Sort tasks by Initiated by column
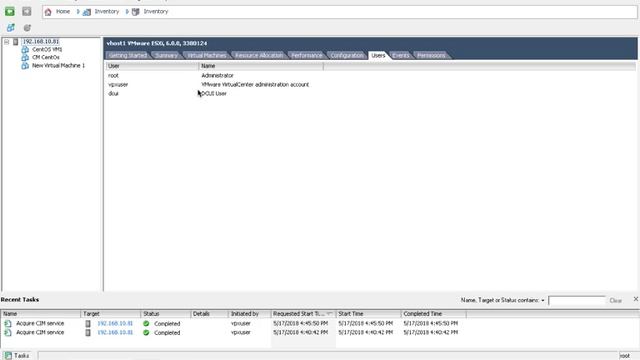Viewport: 640px width, 360px height. [x=250, y=314]
